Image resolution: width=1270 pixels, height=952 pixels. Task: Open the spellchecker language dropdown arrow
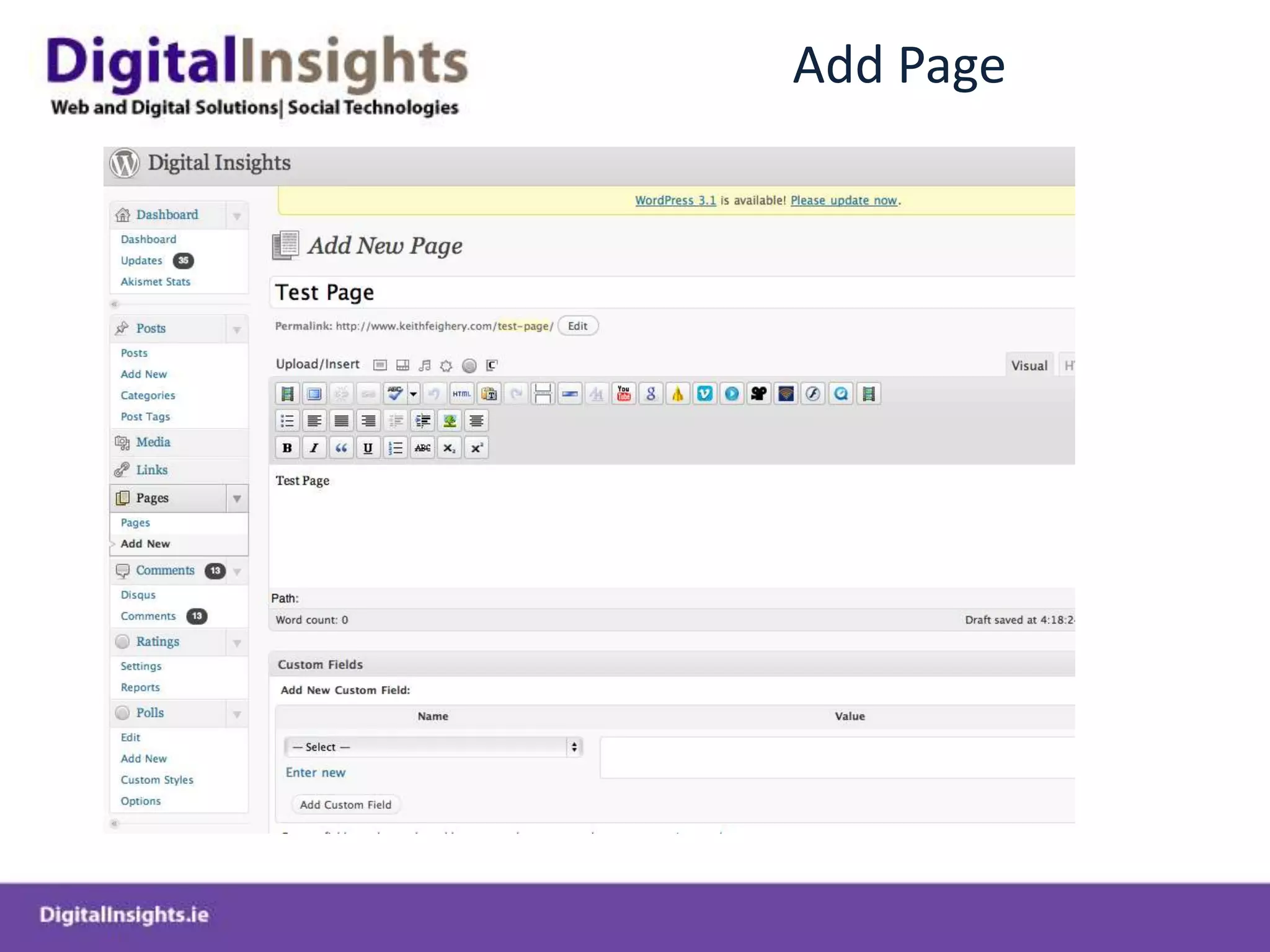[x=414, y=394]
